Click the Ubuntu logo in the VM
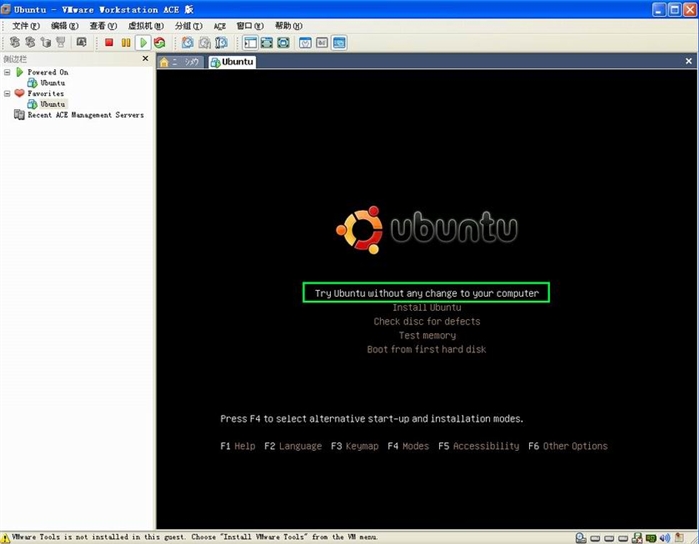This screenshot has width=699, height=544. point(427,230)
